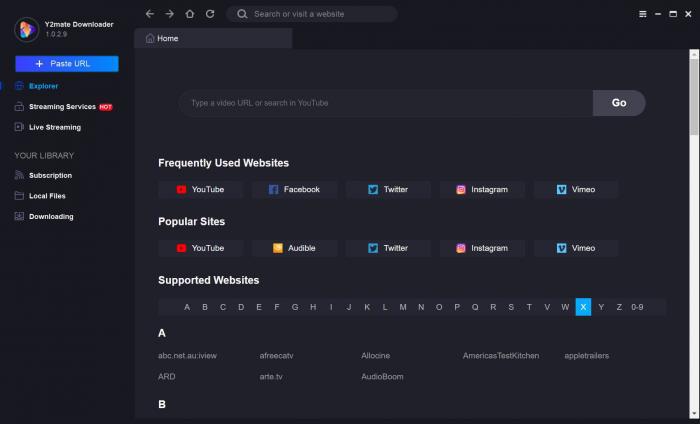
Task: Select the Home tab
Action: [213, 38]
